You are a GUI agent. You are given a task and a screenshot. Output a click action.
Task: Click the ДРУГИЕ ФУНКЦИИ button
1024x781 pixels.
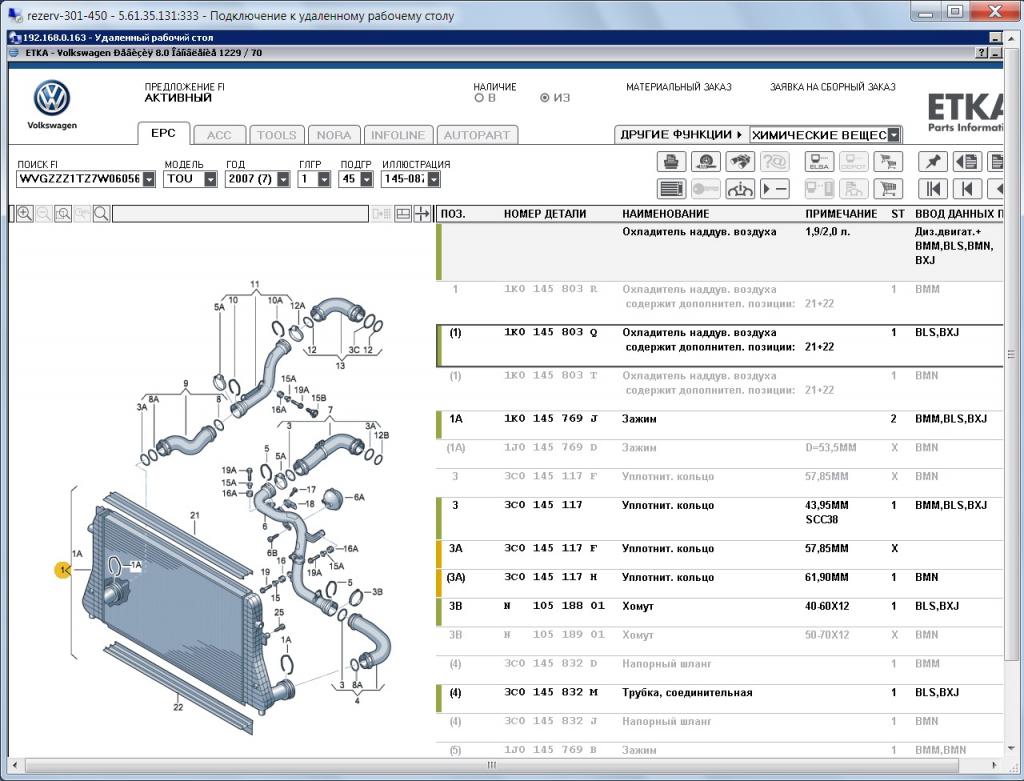(681, 135)
